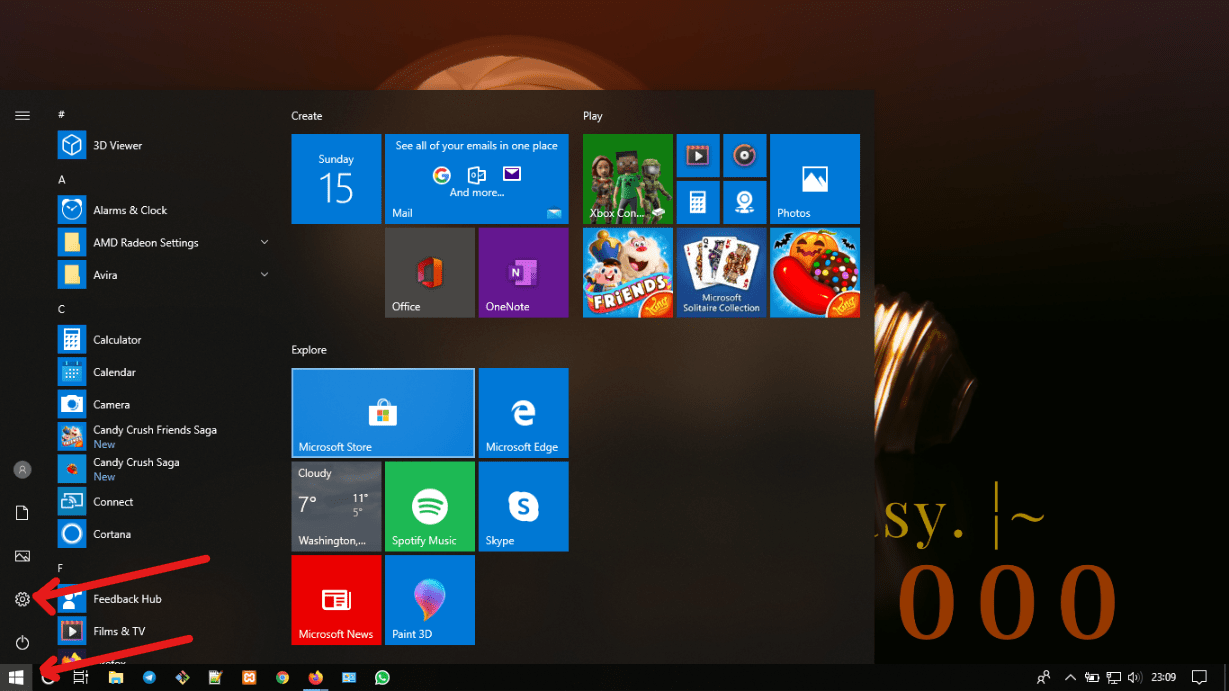Launch the Microsoft Edge tile
Viewport: 1229px width, 691px height.
(x=523, y=412)
